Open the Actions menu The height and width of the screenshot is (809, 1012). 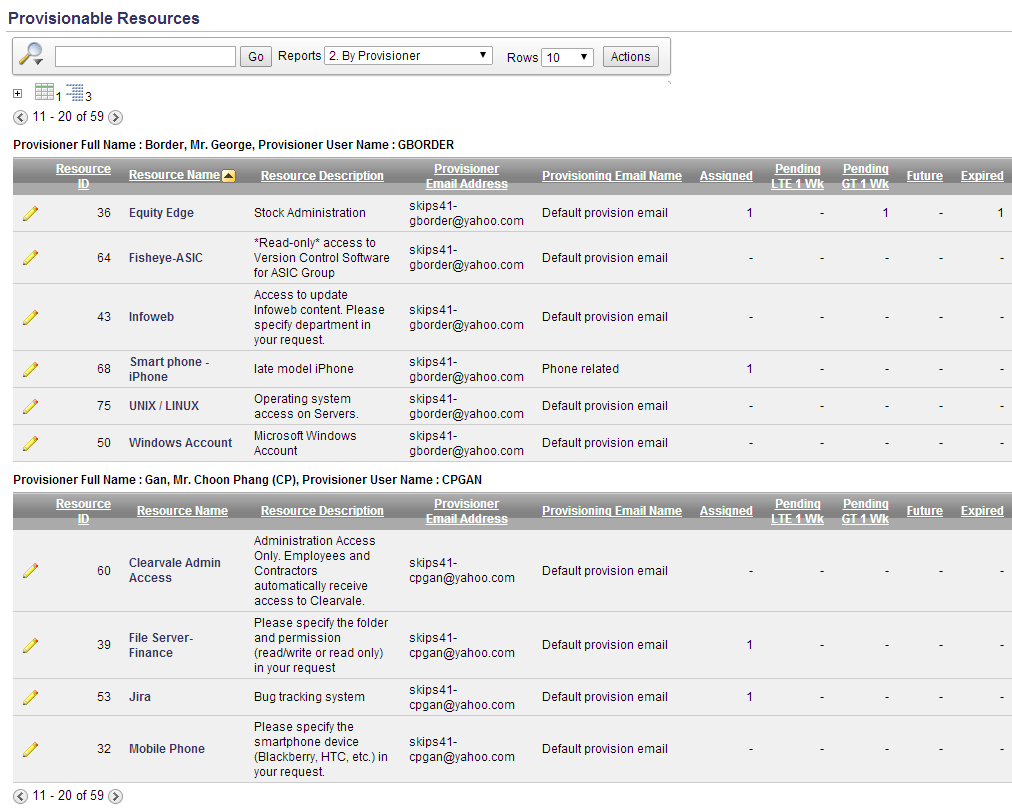[x=630, y=56]
